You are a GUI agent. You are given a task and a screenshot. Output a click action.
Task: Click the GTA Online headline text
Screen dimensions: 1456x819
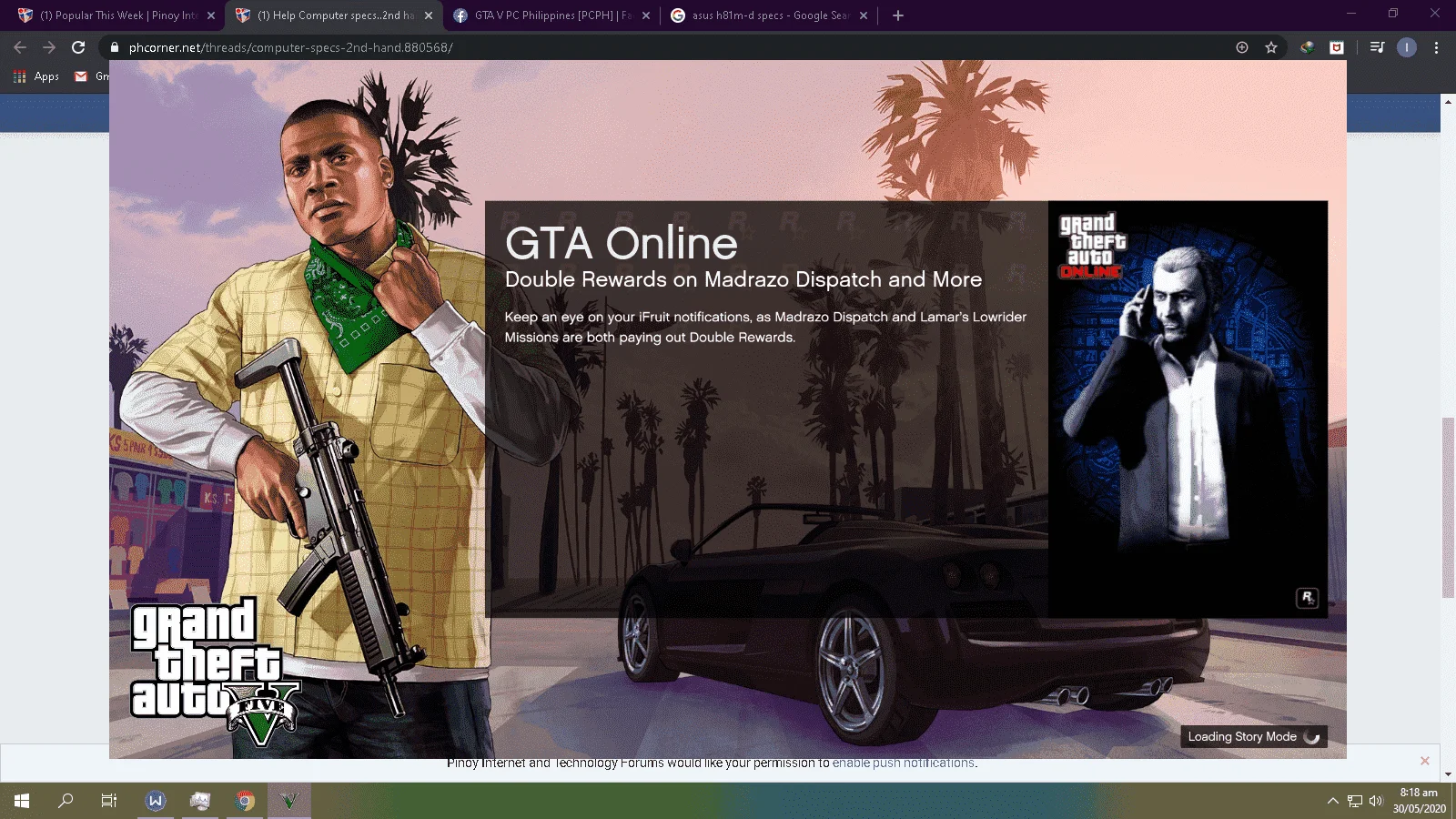pyautogui.click(x=622, y=243)
